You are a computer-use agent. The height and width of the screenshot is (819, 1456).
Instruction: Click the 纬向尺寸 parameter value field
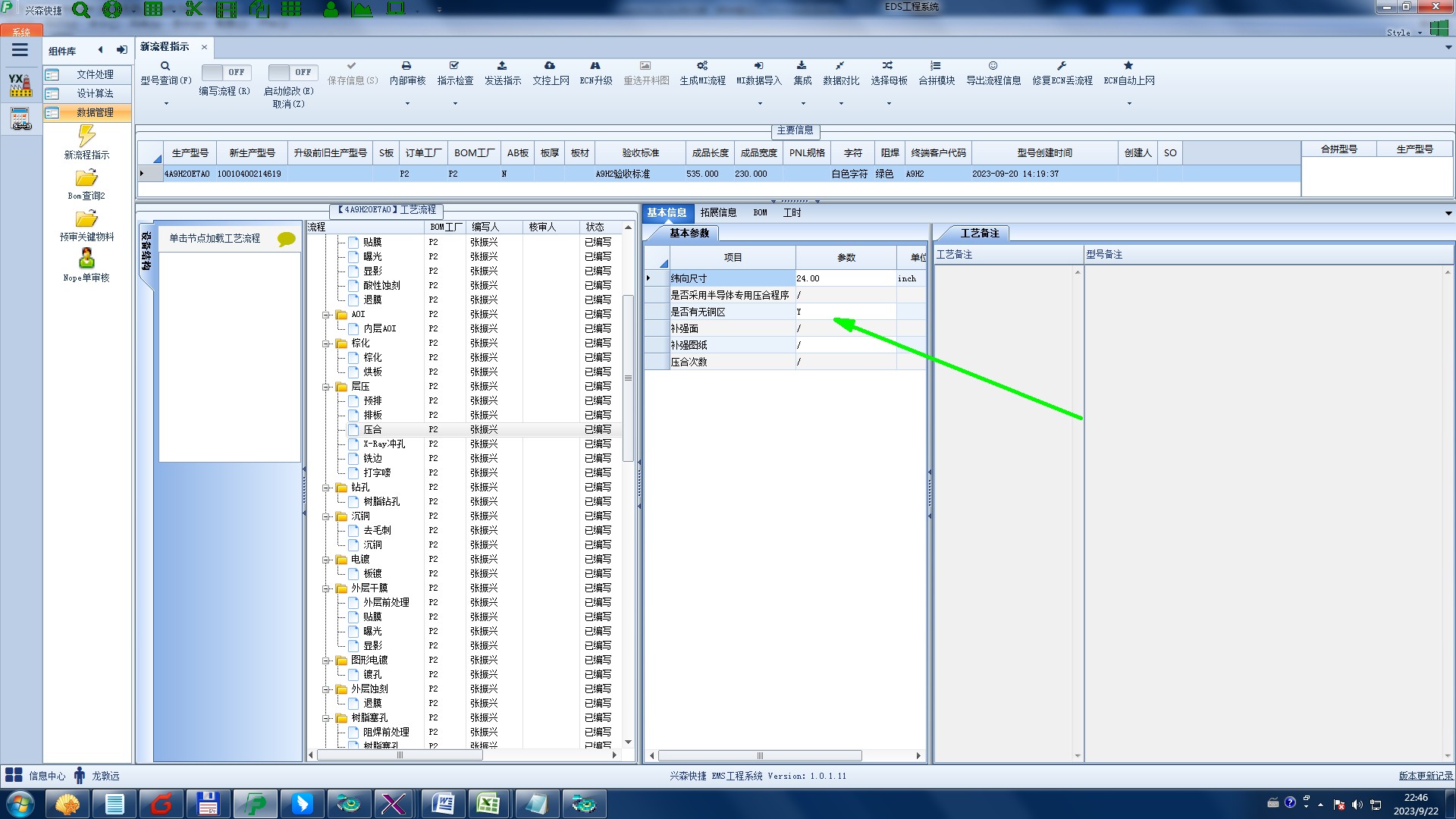(x=845, y=278)
